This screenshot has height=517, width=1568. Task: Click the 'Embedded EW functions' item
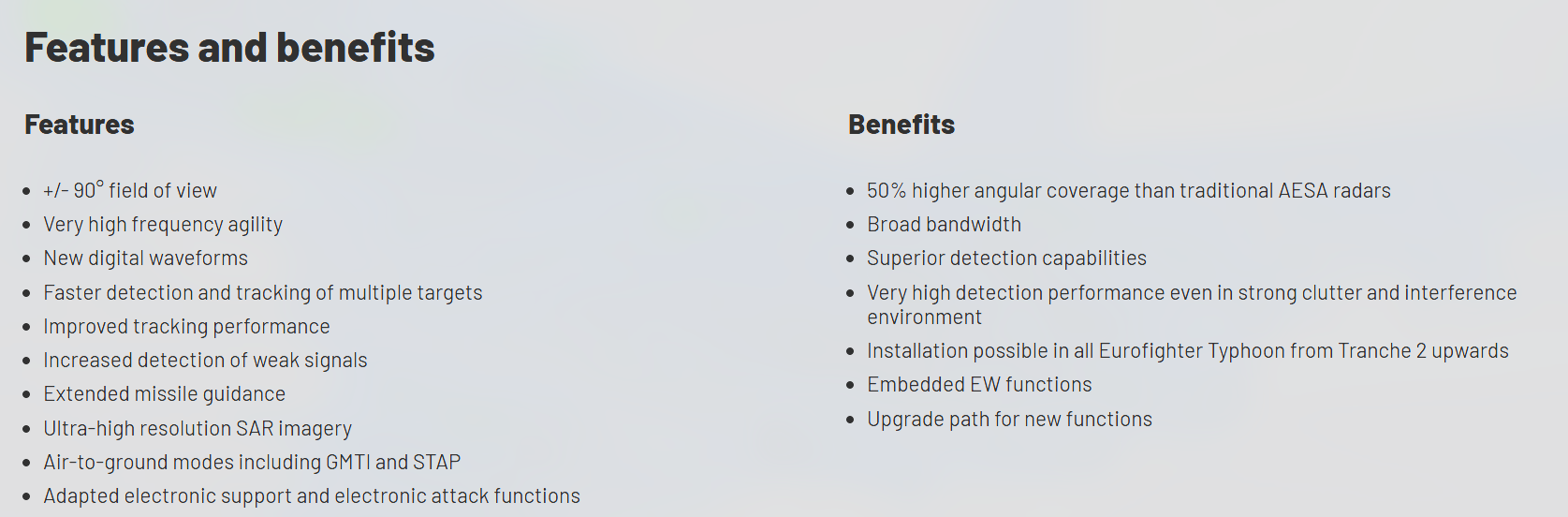tap(980, 385)
